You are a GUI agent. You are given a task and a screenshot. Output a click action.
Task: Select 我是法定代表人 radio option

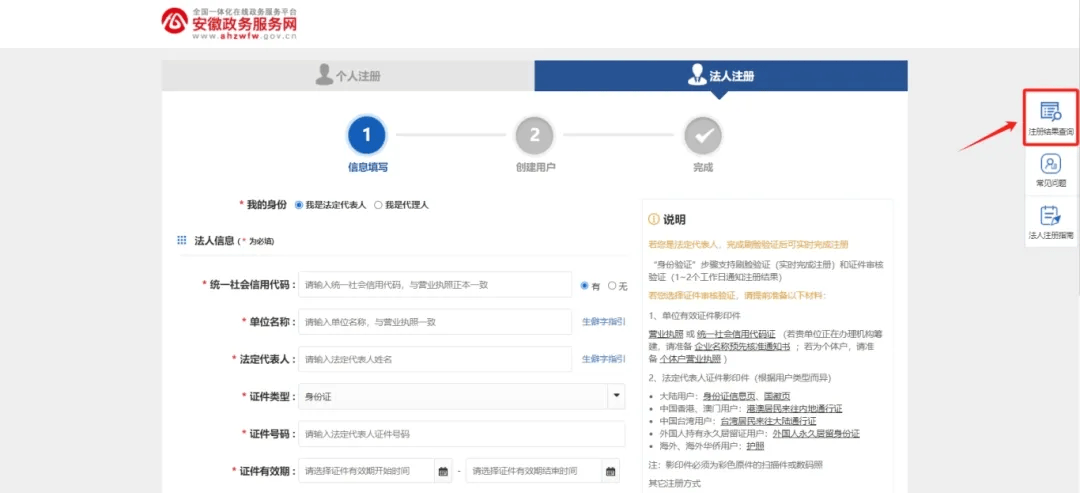[299, 205]
